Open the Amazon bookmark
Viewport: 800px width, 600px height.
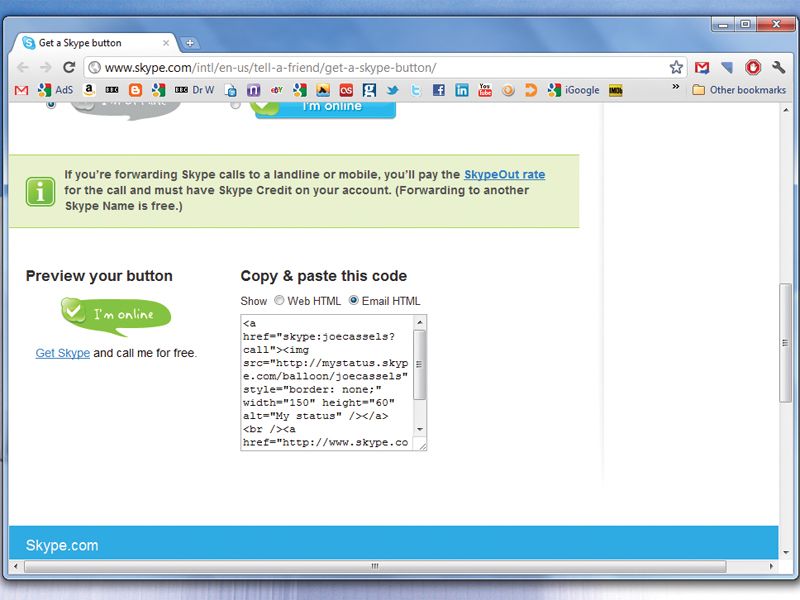[x=89, y=90]
